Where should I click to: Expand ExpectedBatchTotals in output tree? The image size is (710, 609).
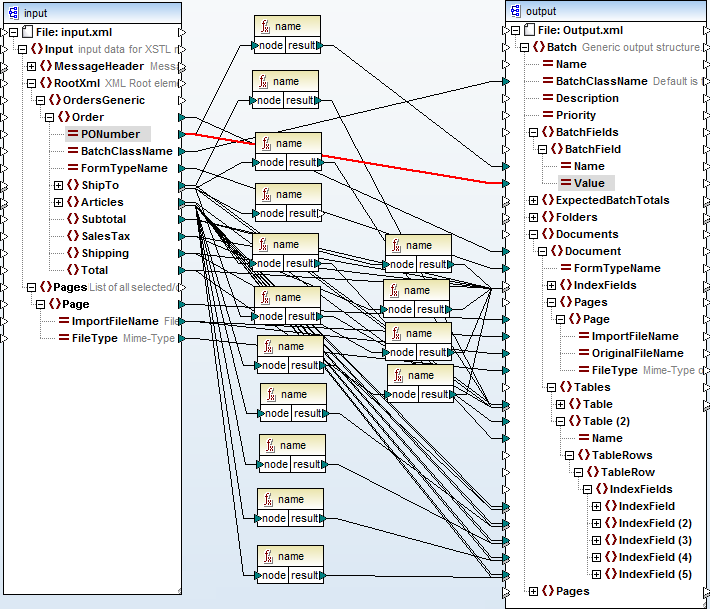click(x=533, y=200)
